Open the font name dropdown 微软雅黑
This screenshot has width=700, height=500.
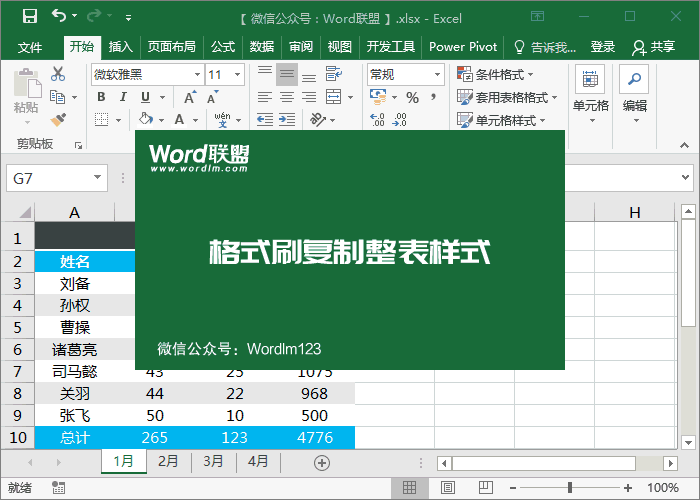click(x=148, y=75)
